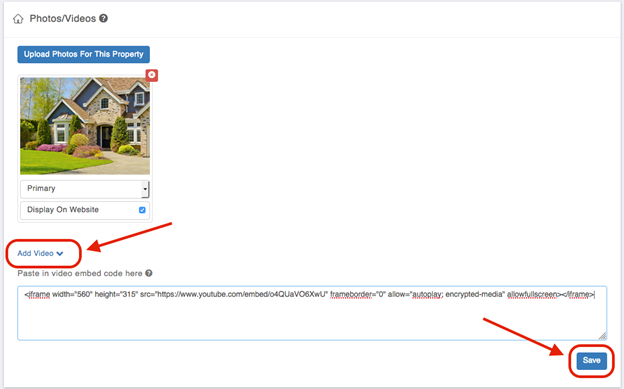Remove the house photo with red X
Image resolution: width=624 pixels, height=389 pixels.
click(152, 75)
